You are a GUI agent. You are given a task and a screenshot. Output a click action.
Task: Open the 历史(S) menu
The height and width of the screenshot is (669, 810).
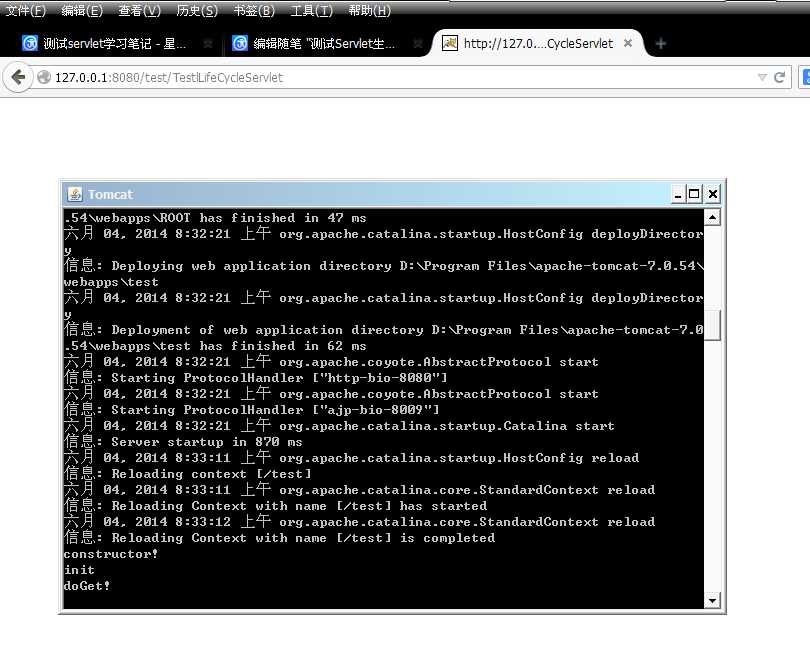pyautogui.click(x=197, y=10)
